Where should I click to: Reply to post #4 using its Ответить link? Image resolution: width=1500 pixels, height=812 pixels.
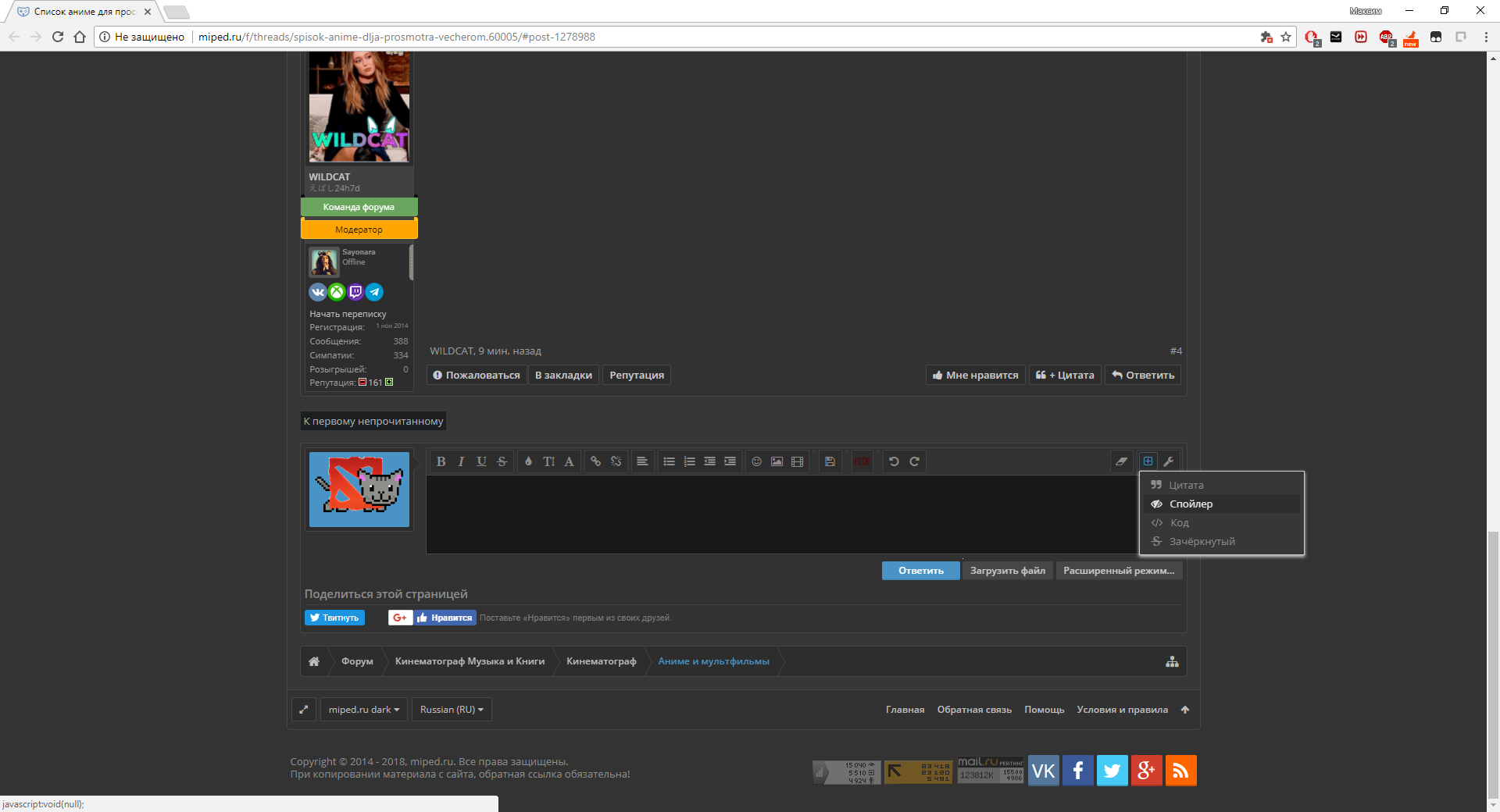pos(1143,375)
